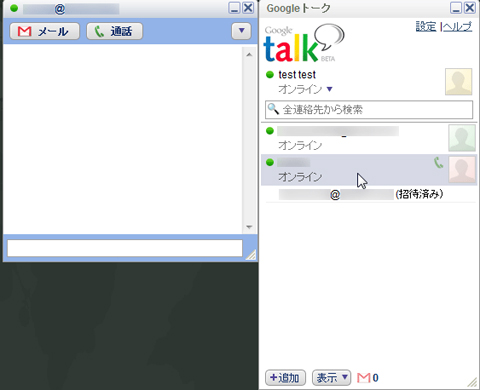Click the magnifier icon in contact search box
The height and width of the screenshot is (390, 480).
[x=273, y=109]
